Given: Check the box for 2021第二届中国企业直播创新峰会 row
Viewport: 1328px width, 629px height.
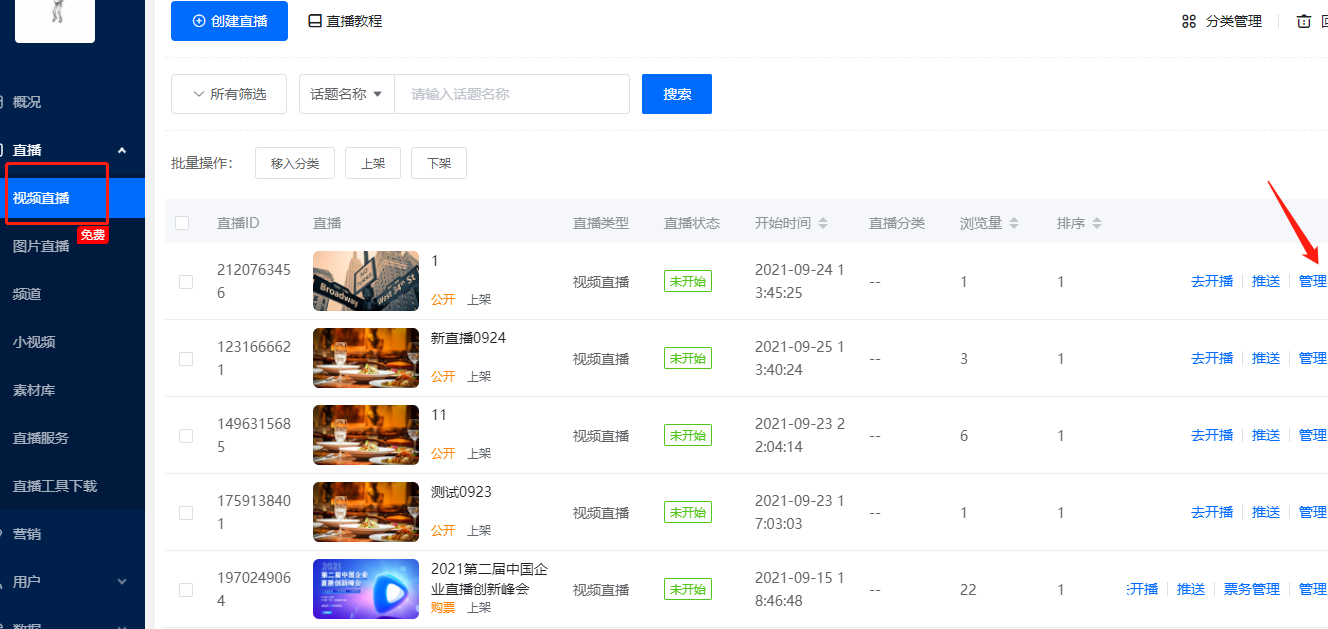Looking at the screenshot, I should tap(186, 590).
